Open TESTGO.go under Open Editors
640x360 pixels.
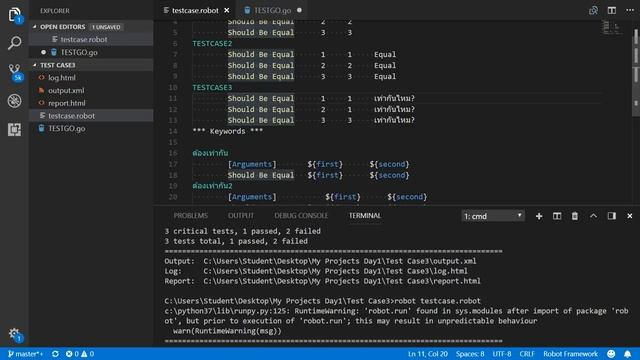point(79,52)
